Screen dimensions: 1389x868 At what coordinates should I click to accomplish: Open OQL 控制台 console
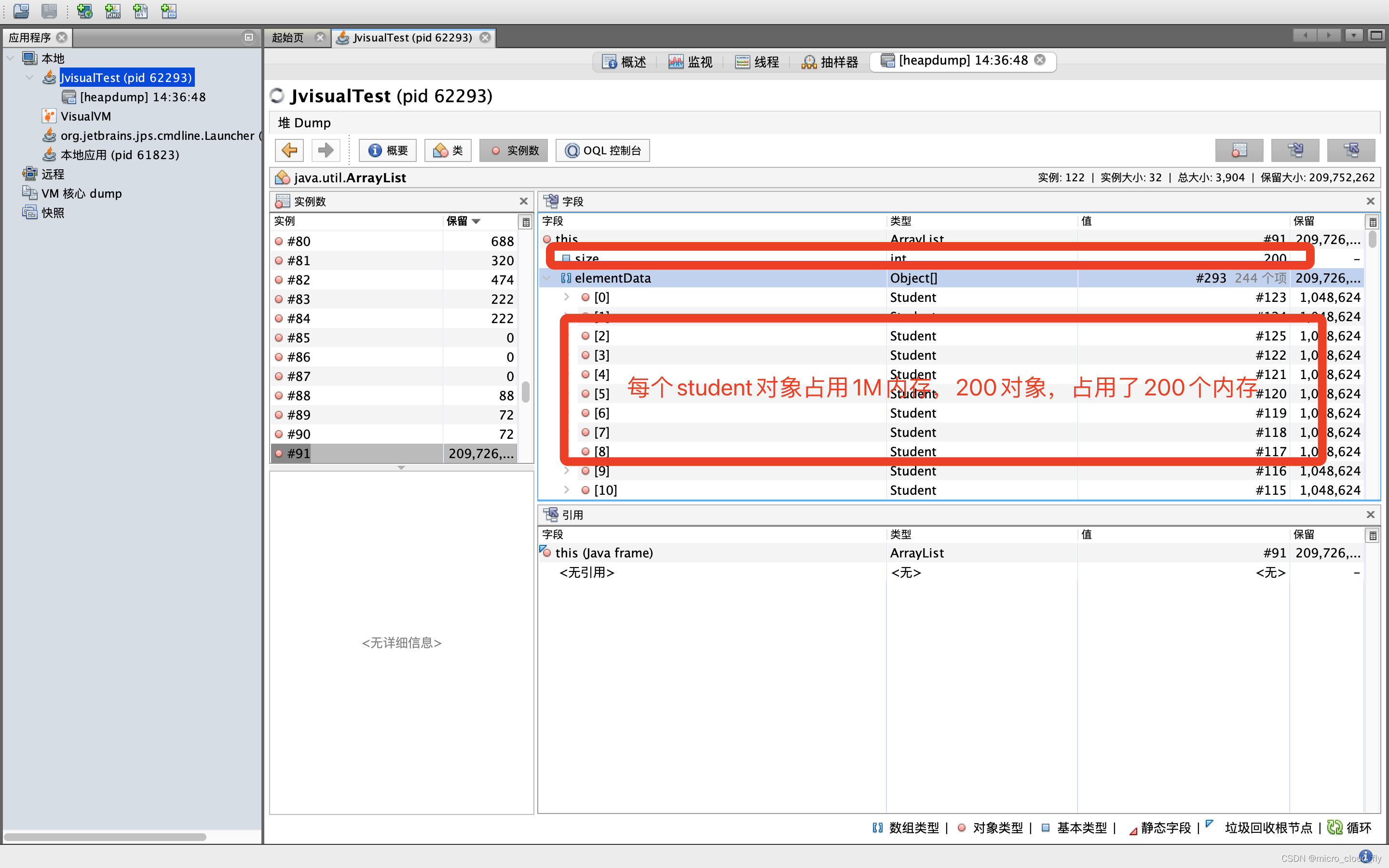coord(603,150)
